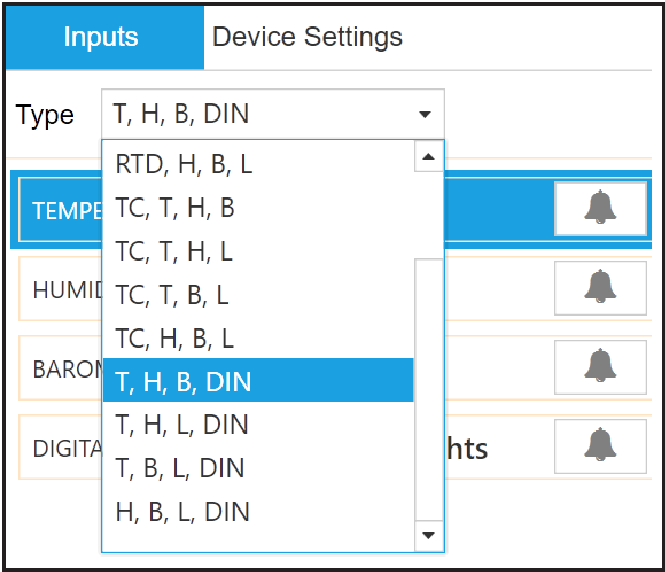665x572 pixels.
Task: Click the list scrollbar down arrow
Action: 429,536
